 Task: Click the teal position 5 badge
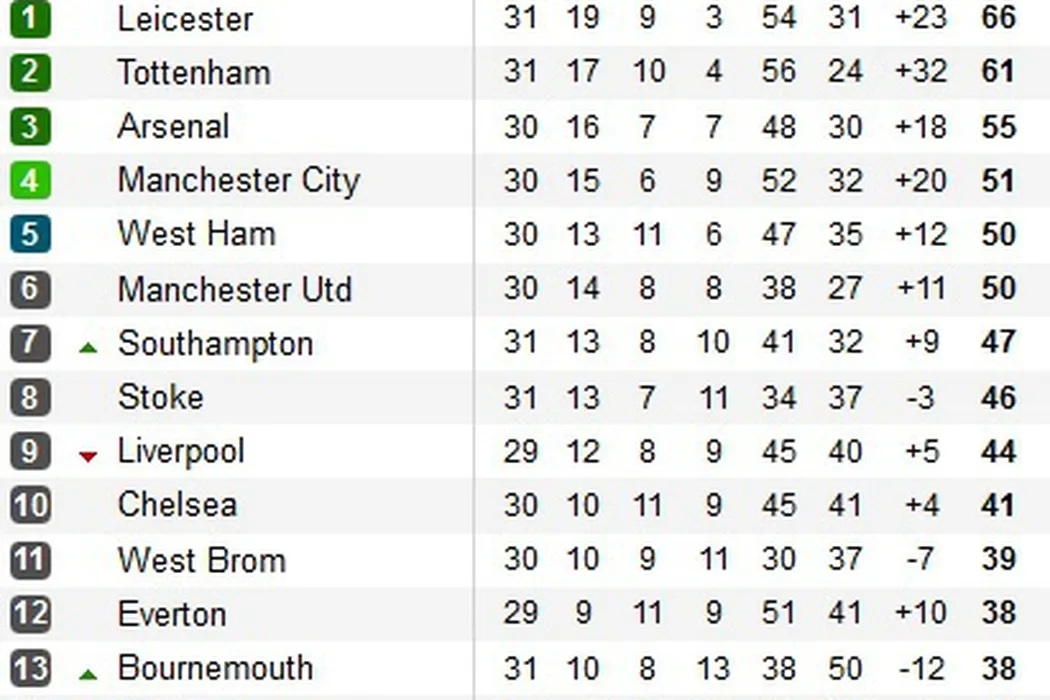[30, 235]
